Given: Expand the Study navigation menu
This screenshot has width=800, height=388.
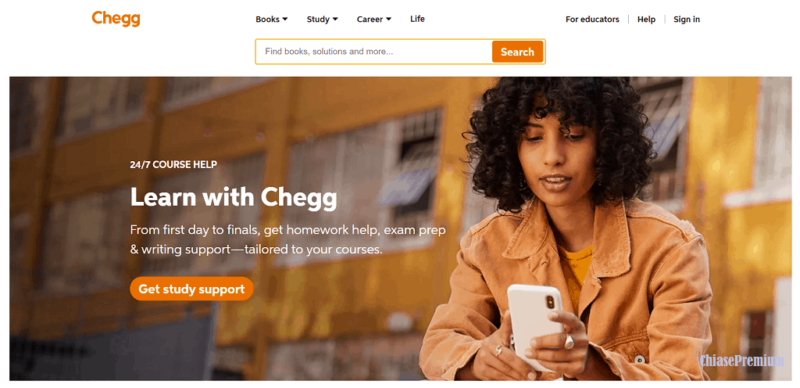Looking at the screenshot, I should coord(322,19).
